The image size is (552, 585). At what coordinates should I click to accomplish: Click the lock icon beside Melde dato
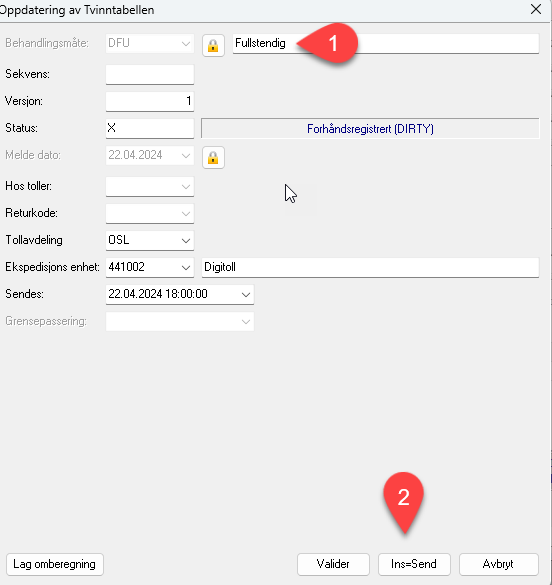coord(213,157)
